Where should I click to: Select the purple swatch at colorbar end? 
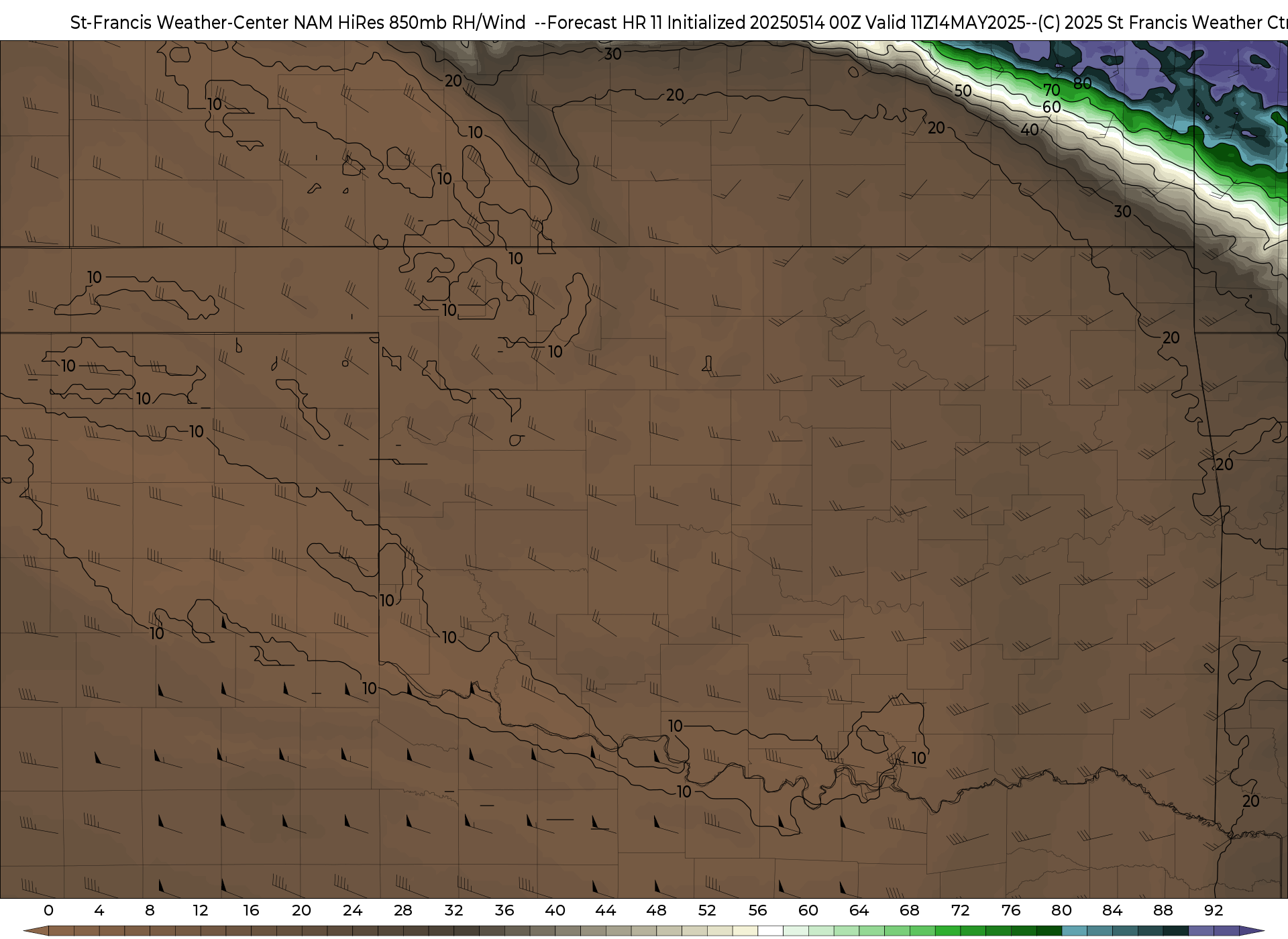(x=1226, y=931)
